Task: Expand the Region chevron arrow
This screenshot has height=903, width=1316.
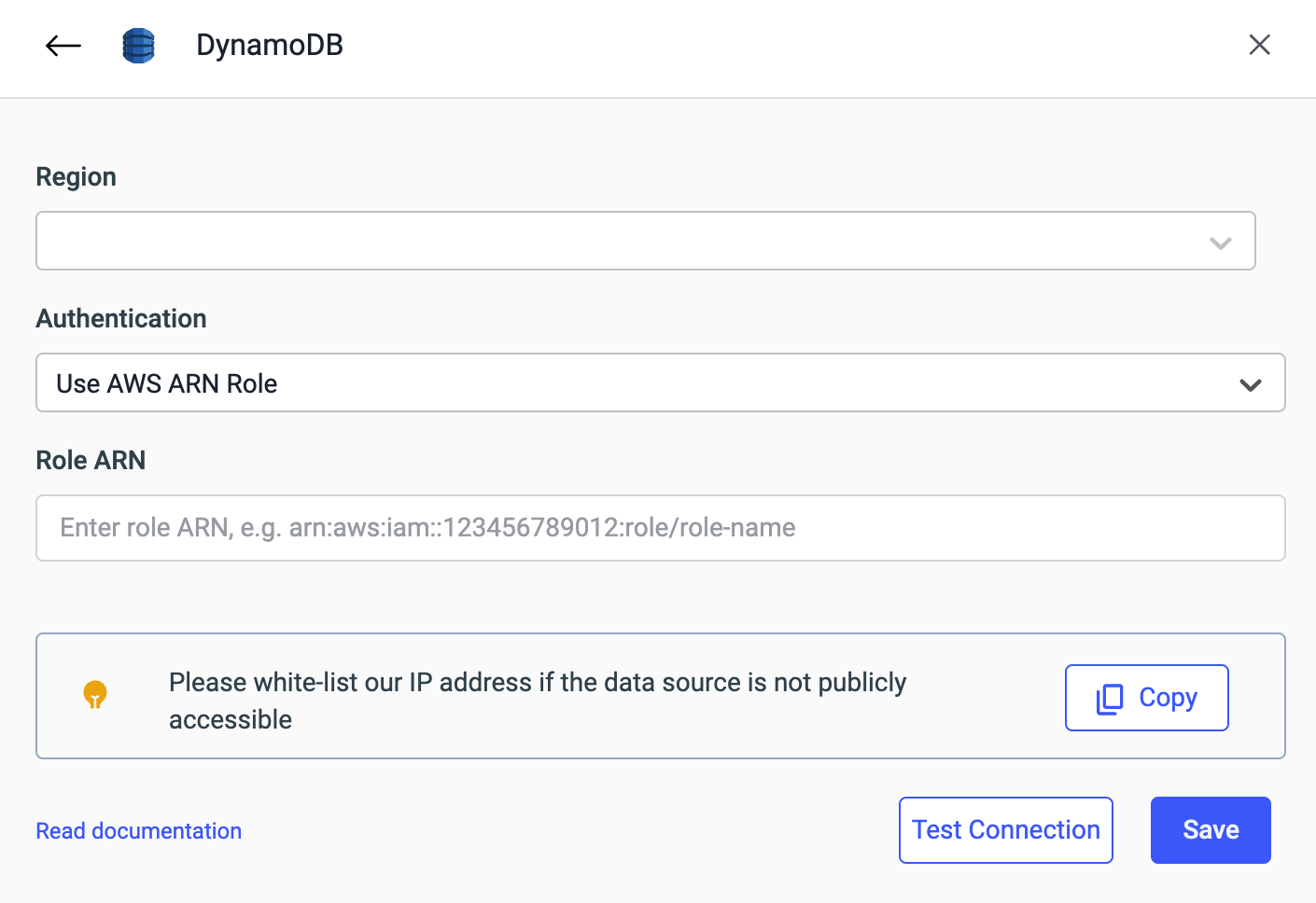Action: [x=1220, y=243]
